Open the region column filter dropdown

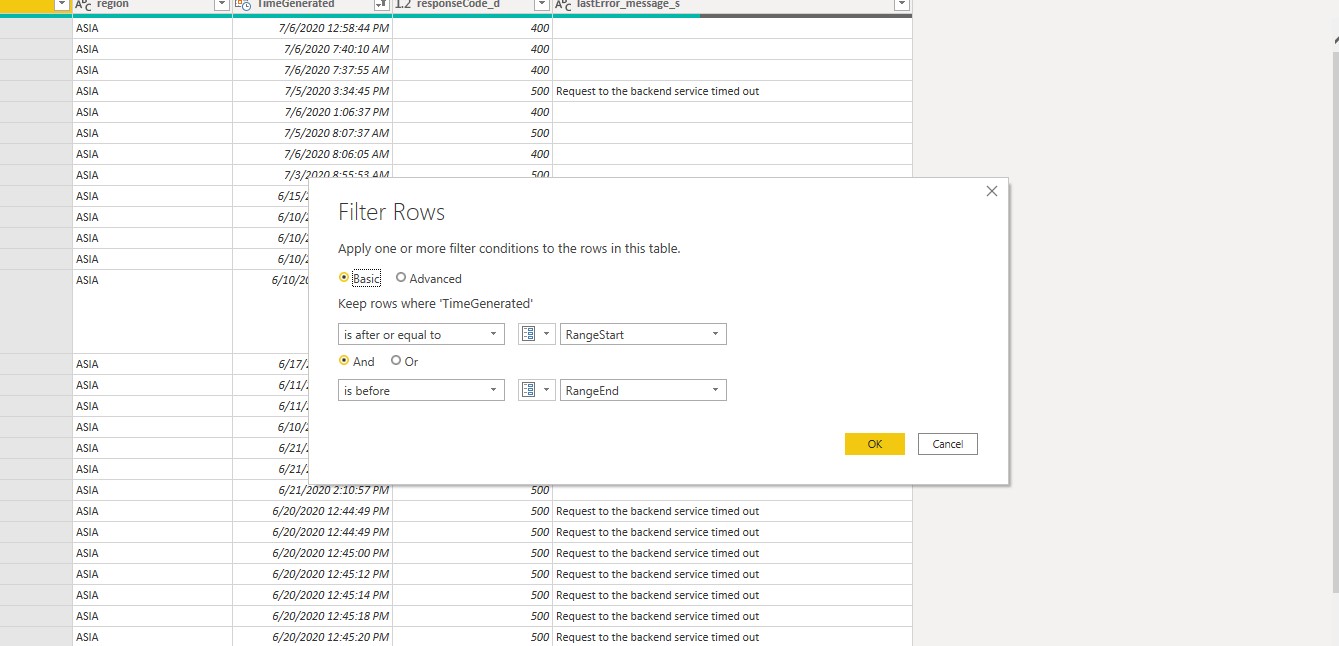(x=222, y=5)
